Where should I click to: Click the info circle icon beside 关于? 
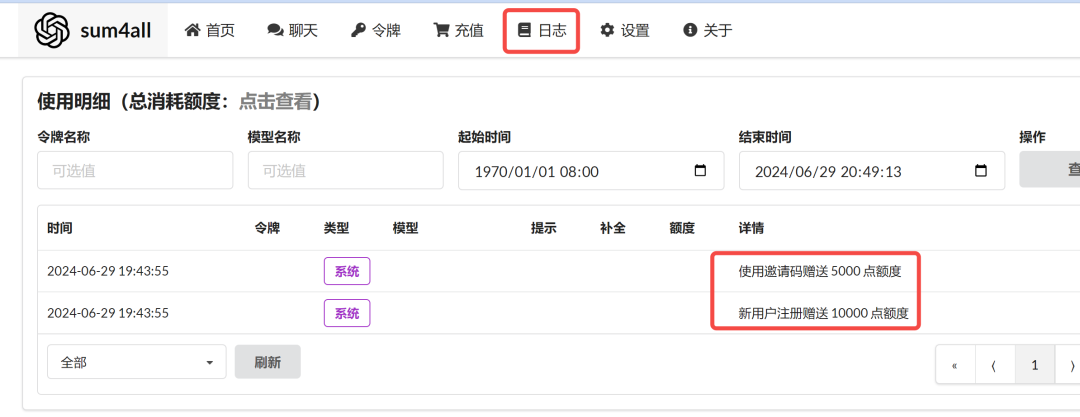689,30
